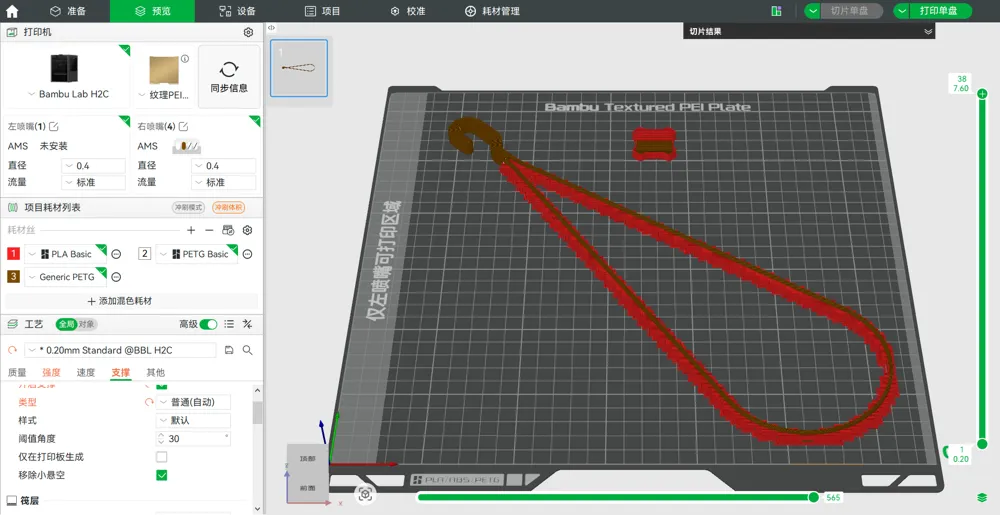1000x515 pixels.
Task: Collapse the left sidebar toggle arrow
Action: (271, 28)
